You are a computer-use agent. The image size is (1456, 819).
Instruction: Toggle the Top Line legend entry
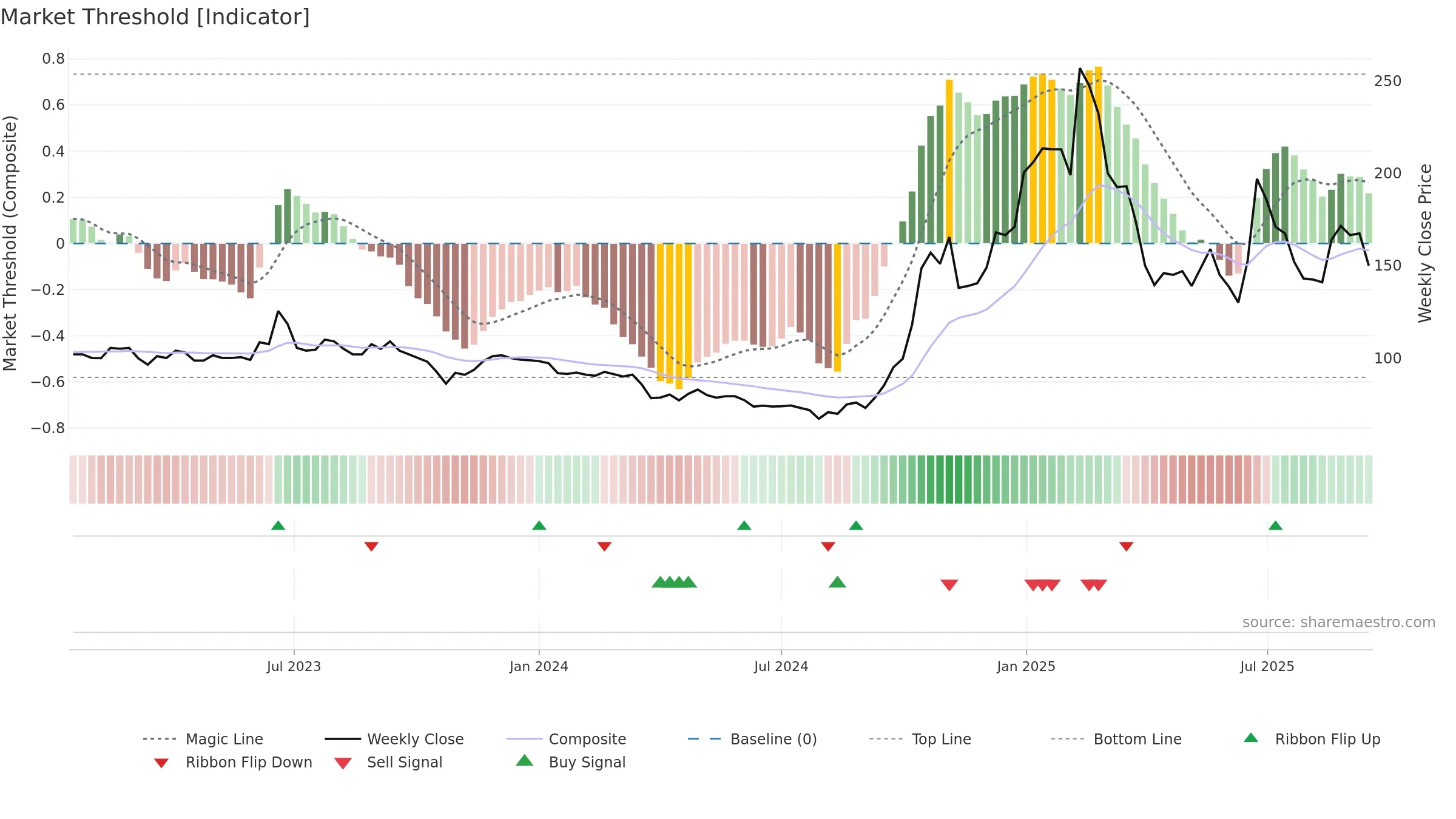[920, 739]
